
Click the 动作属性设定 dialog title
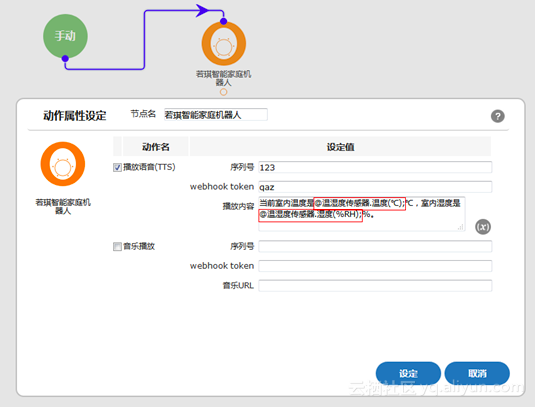pos(75,116)
